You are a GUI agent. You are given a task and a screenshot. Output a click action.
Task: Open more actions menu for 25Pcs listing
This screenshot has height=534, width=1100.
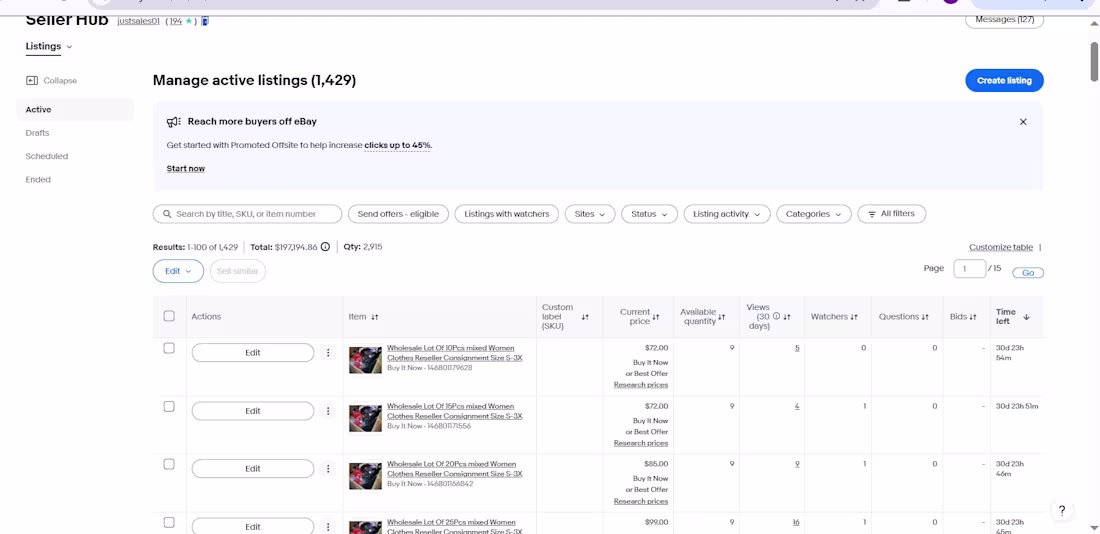click(328, 527)
